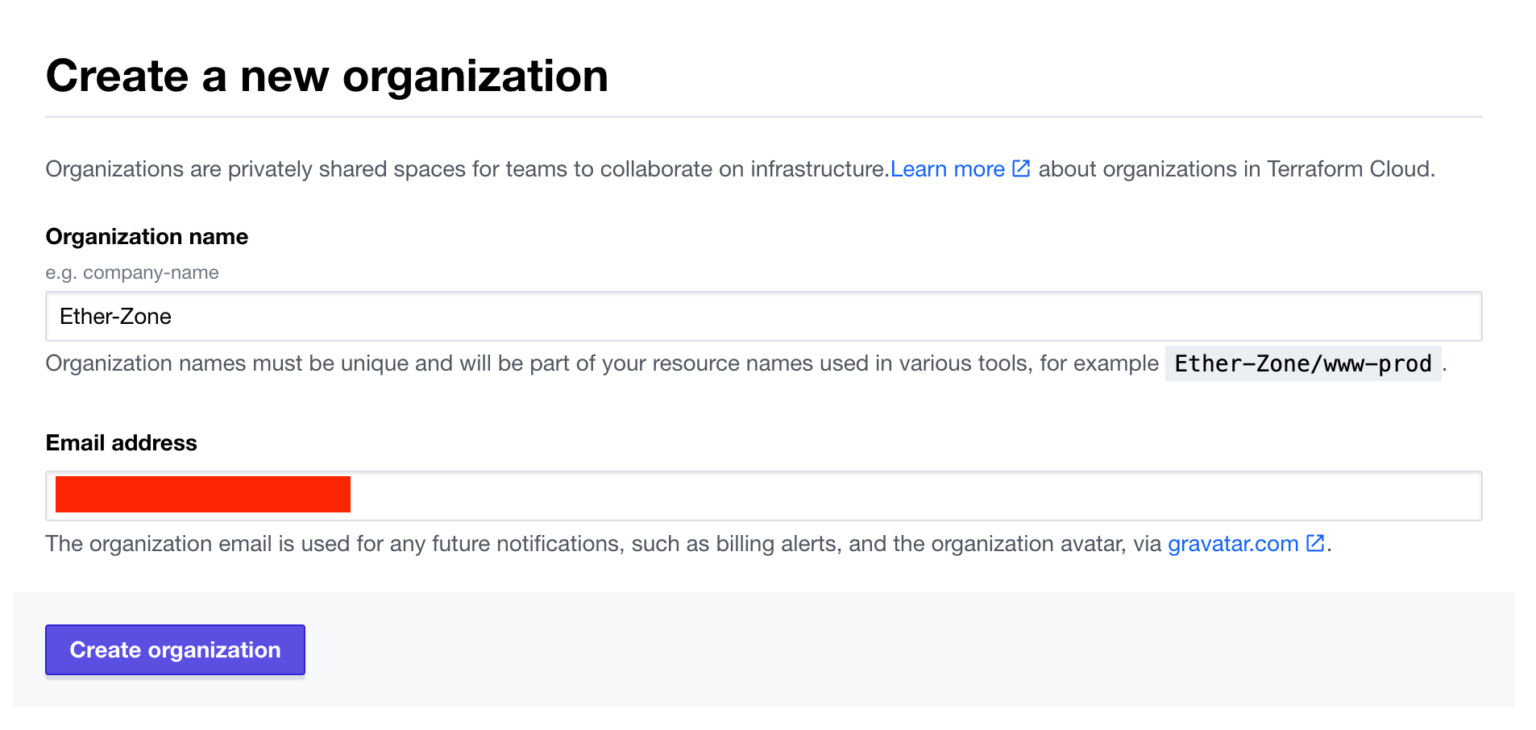Click the Organization name label
The width and height of the screenshot is (1536, 730).
(x=146, y=236)
